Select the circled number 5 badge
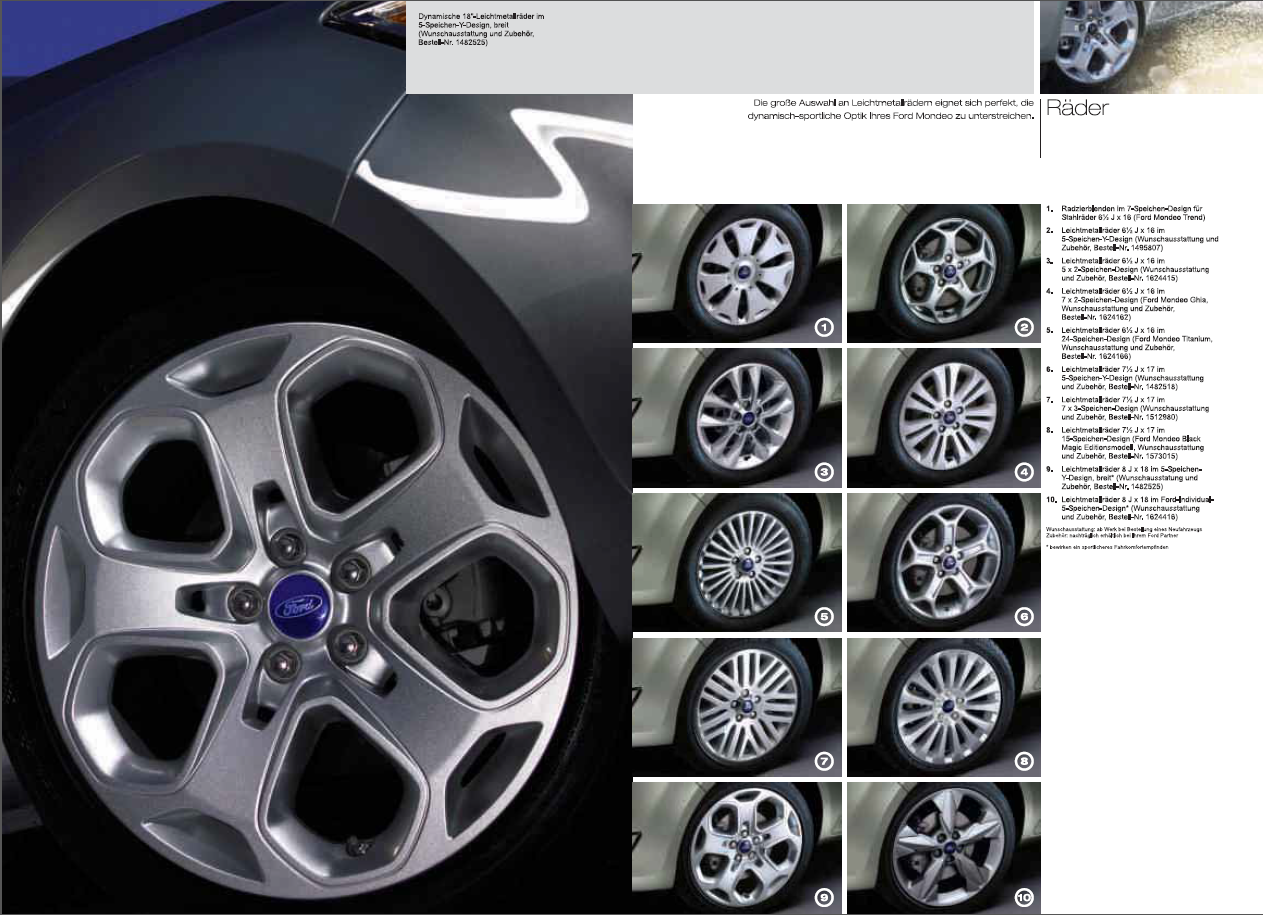The height and width of the screenshot is (915, 1263). point(823,617)
